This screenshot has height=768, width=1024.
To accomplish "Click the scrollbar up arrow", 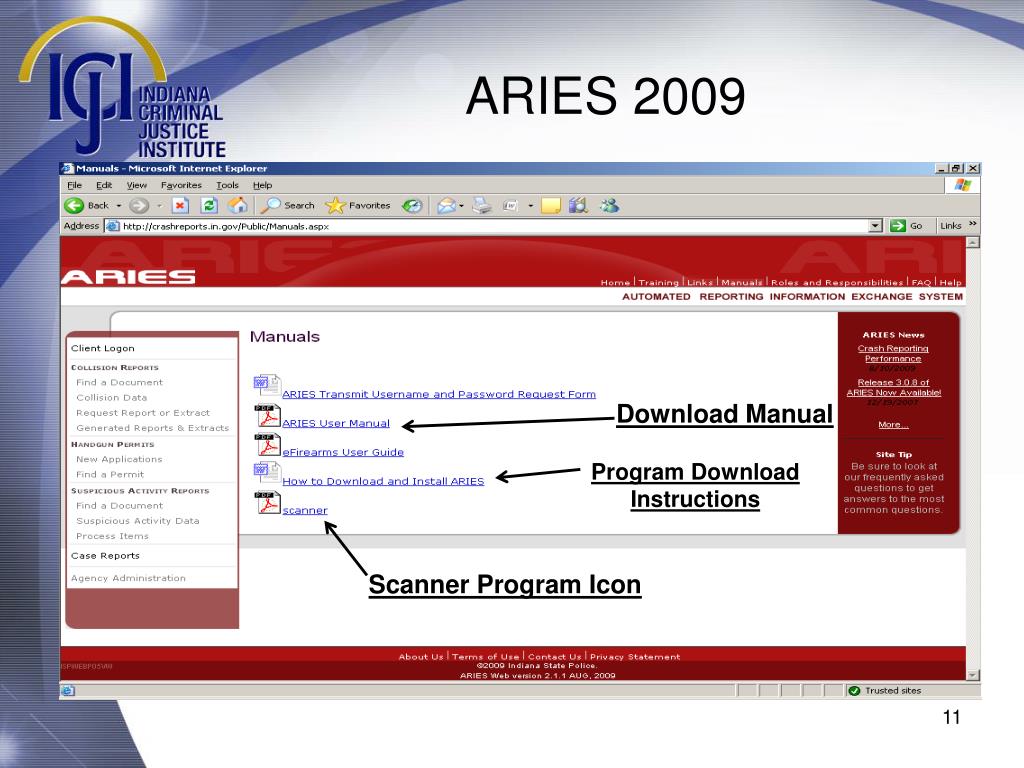I will click(973, 242).
